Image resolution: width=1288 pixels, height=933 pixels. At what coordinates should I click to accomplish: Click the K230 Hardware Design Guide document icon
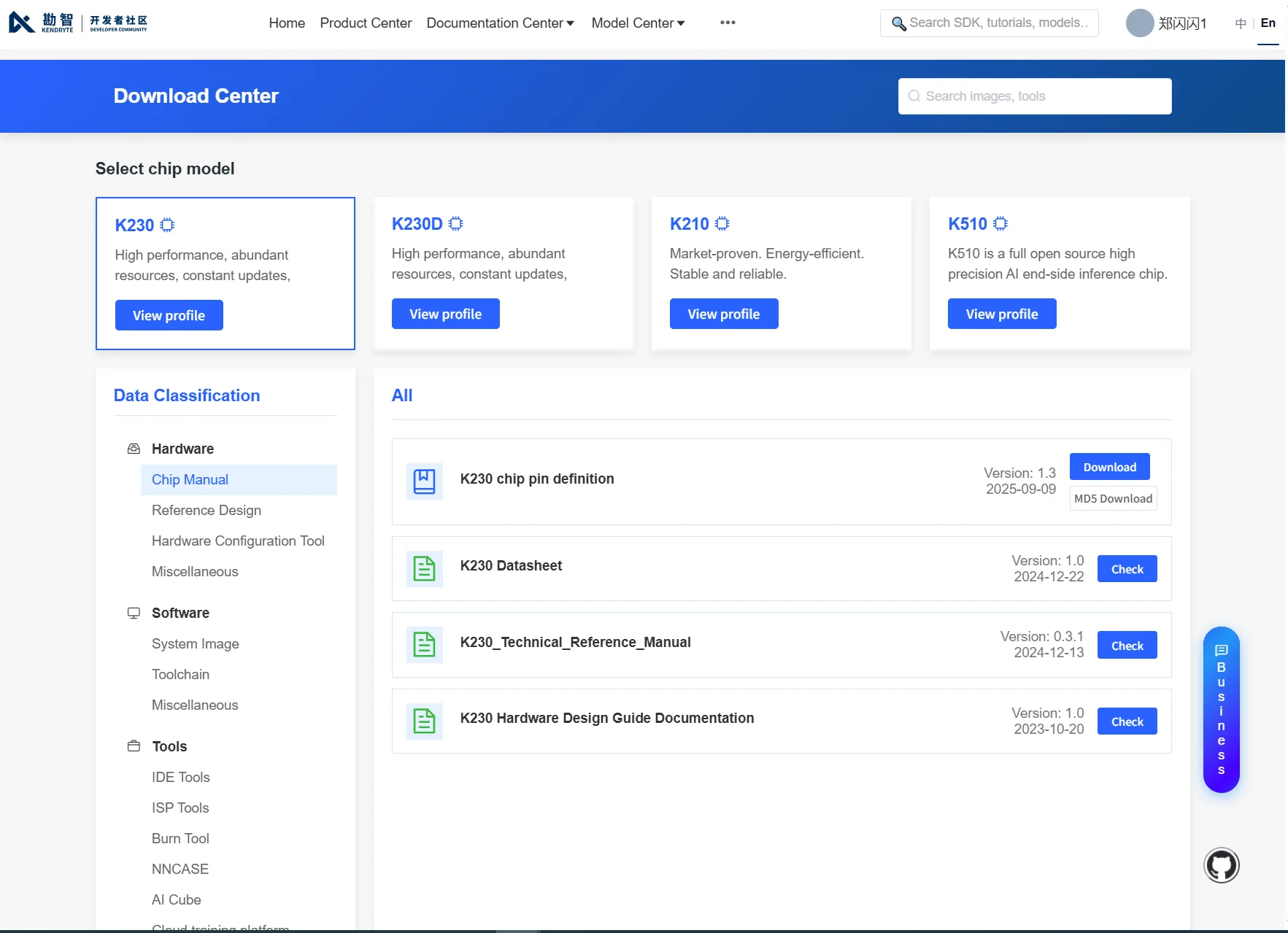[425, 721]
